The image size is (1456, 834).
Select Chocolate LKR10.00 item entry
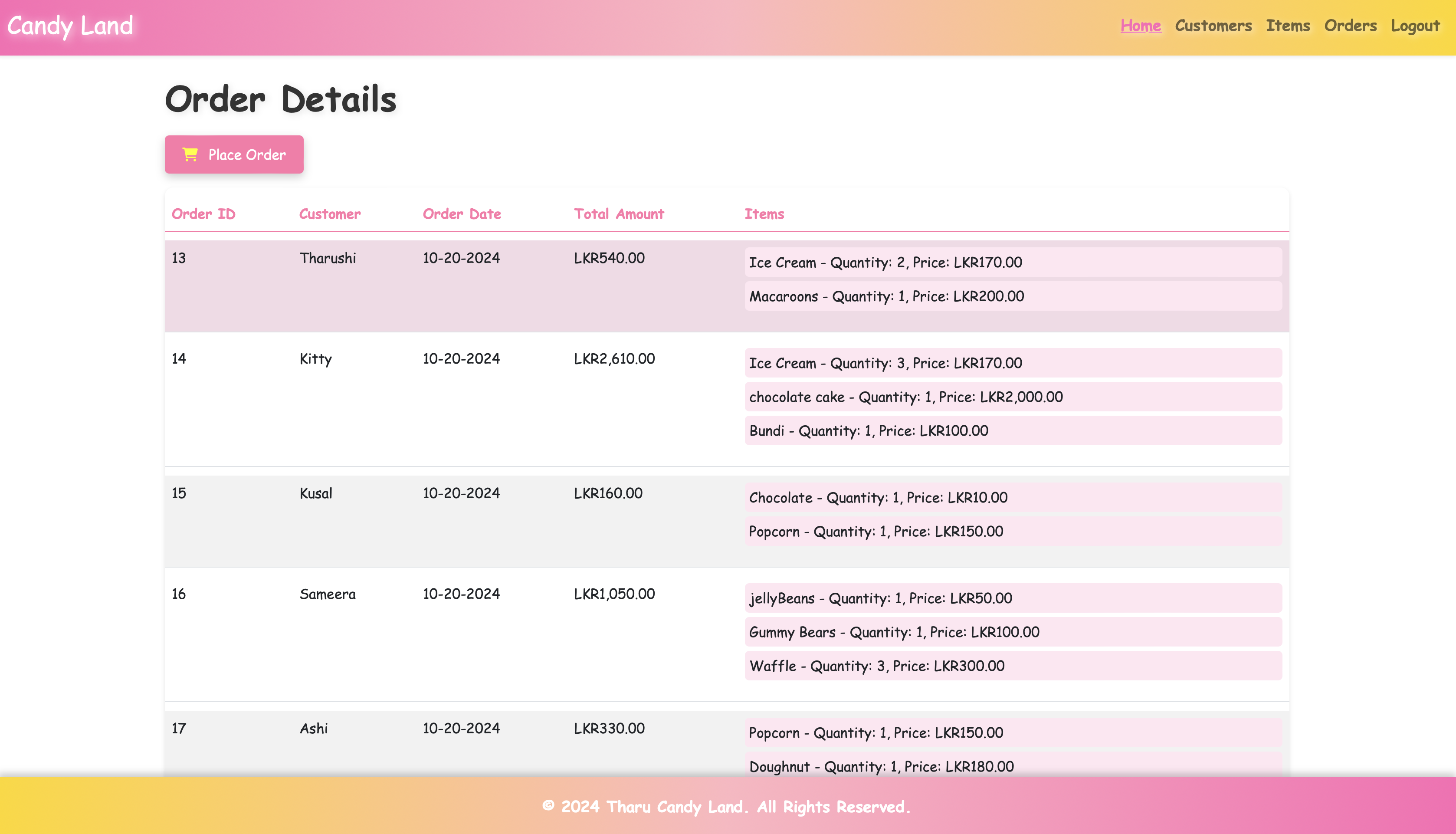coord(1013,497)
